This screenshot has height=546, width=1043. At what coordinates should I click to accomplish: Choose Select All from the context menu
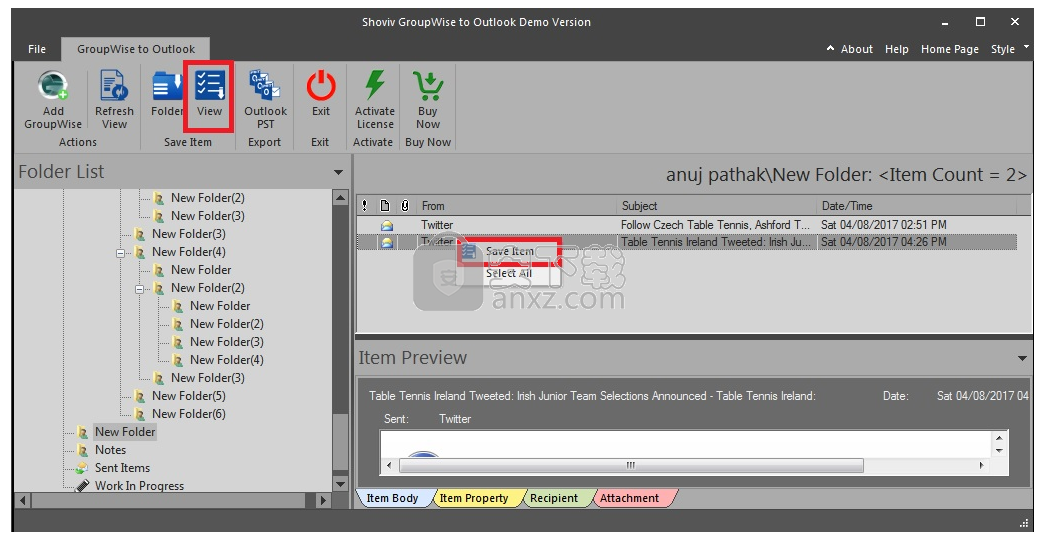coord(509,273)
